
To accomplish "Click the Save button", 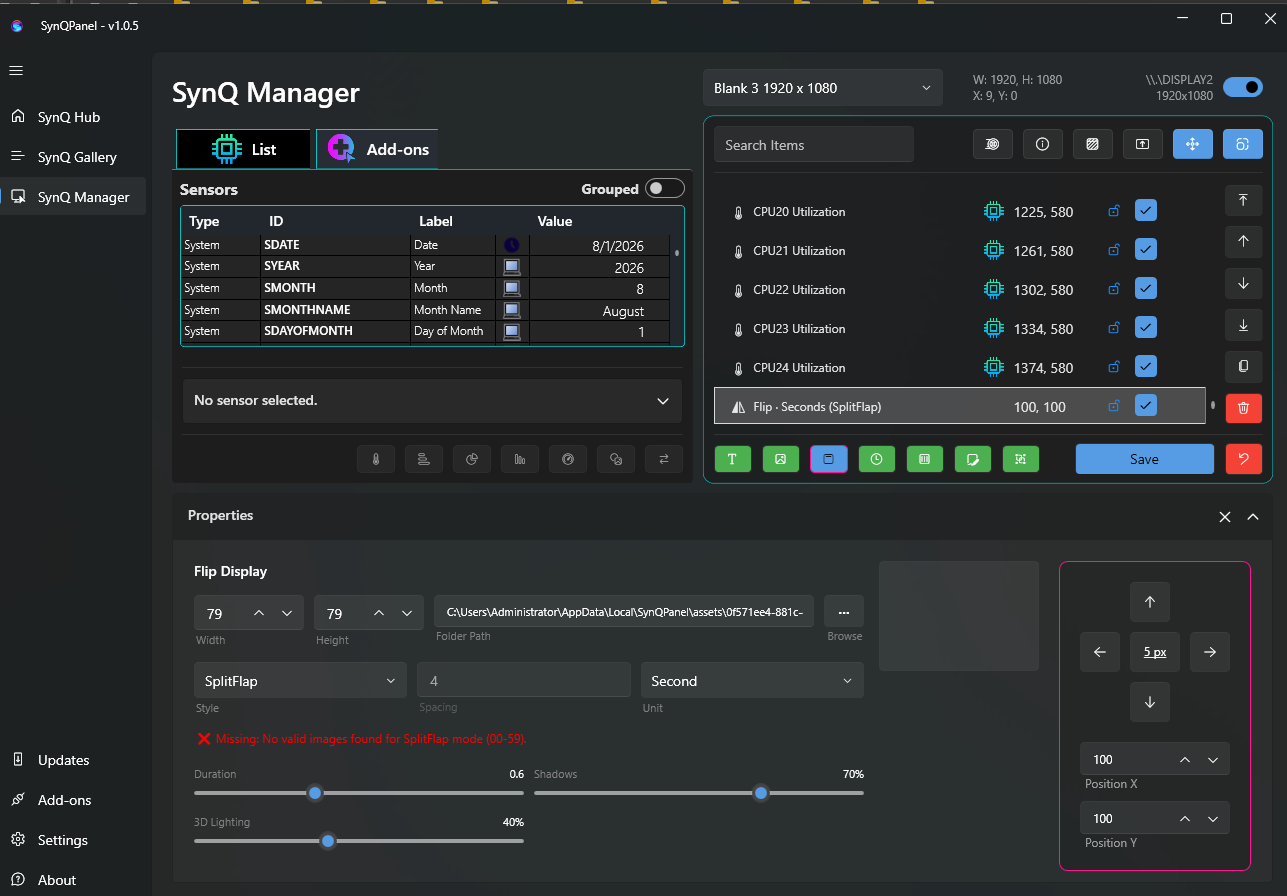I will tap(1145, 459).
